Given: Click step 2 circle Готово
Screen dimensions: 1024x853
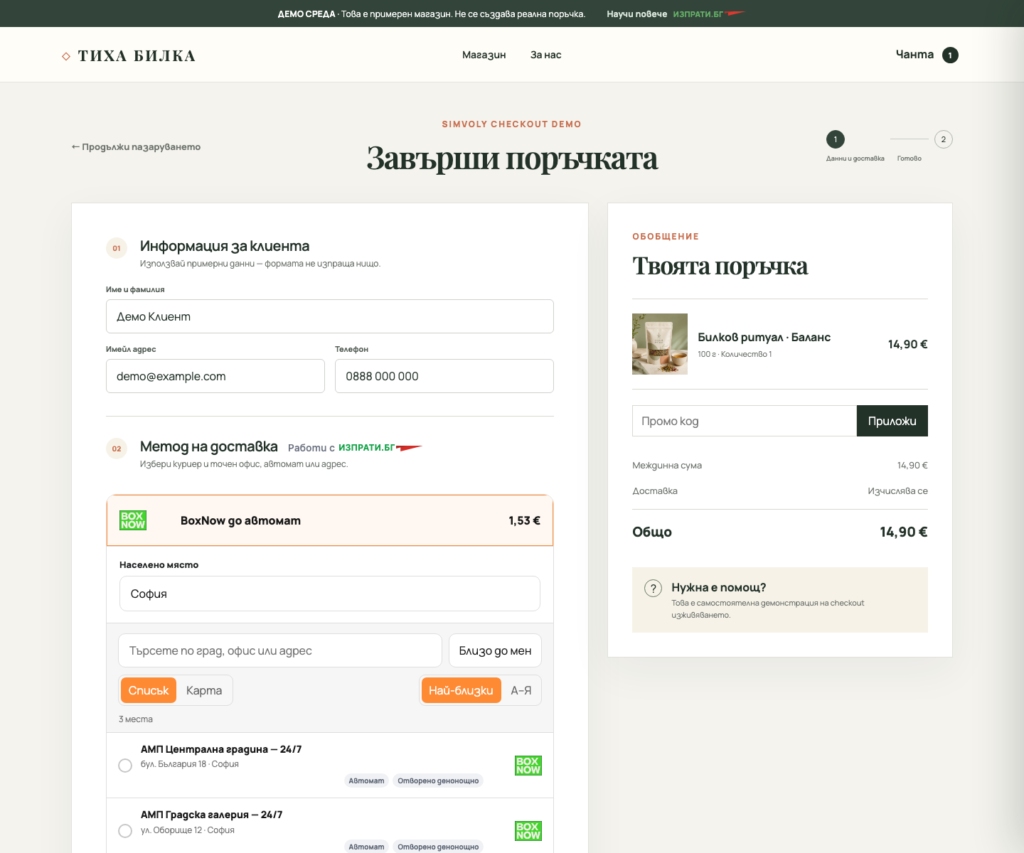Looking at the screenshot, I should [x=943, y=139].
